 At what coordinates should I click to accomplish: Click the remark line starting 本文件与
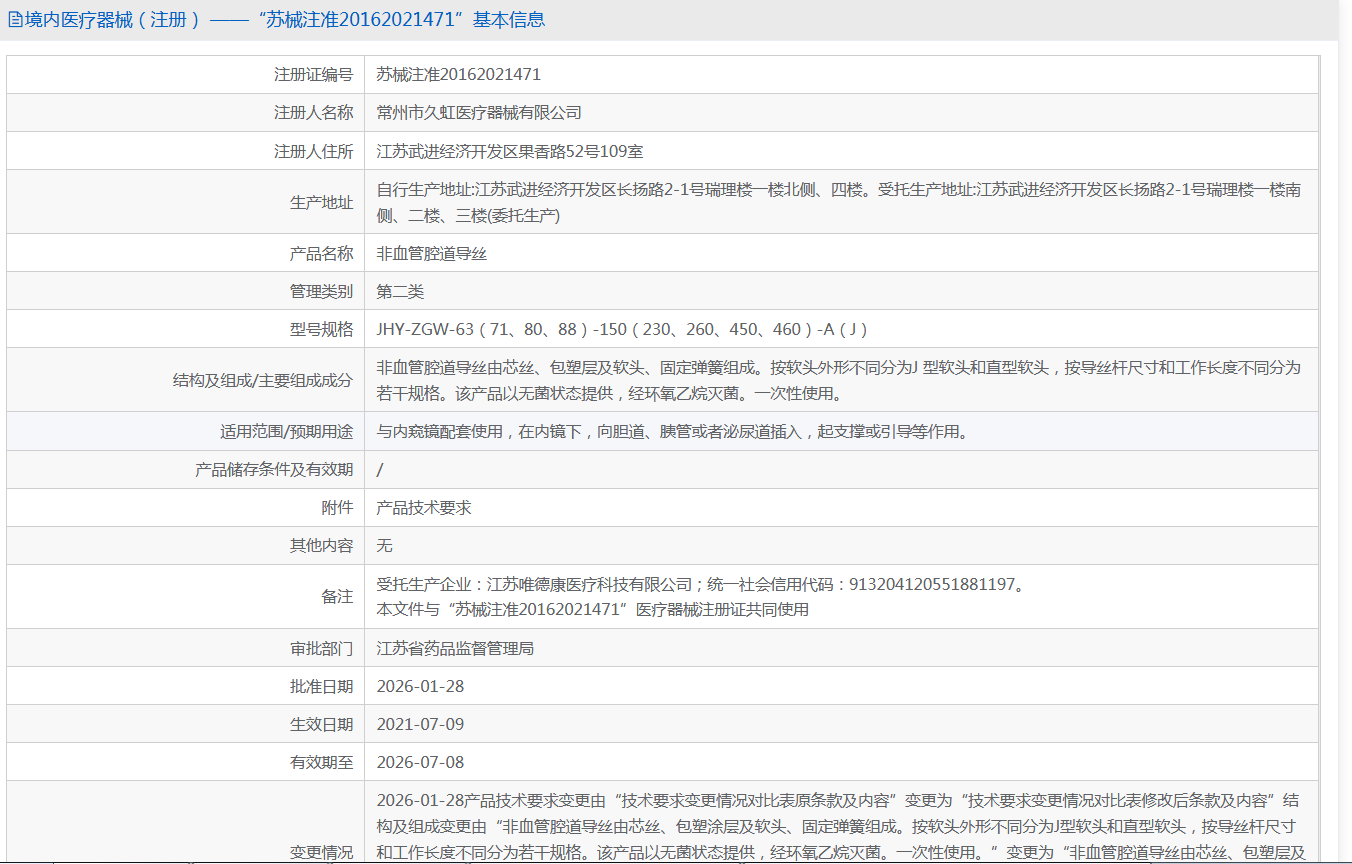pyautogui.click(x=592, y=609)
